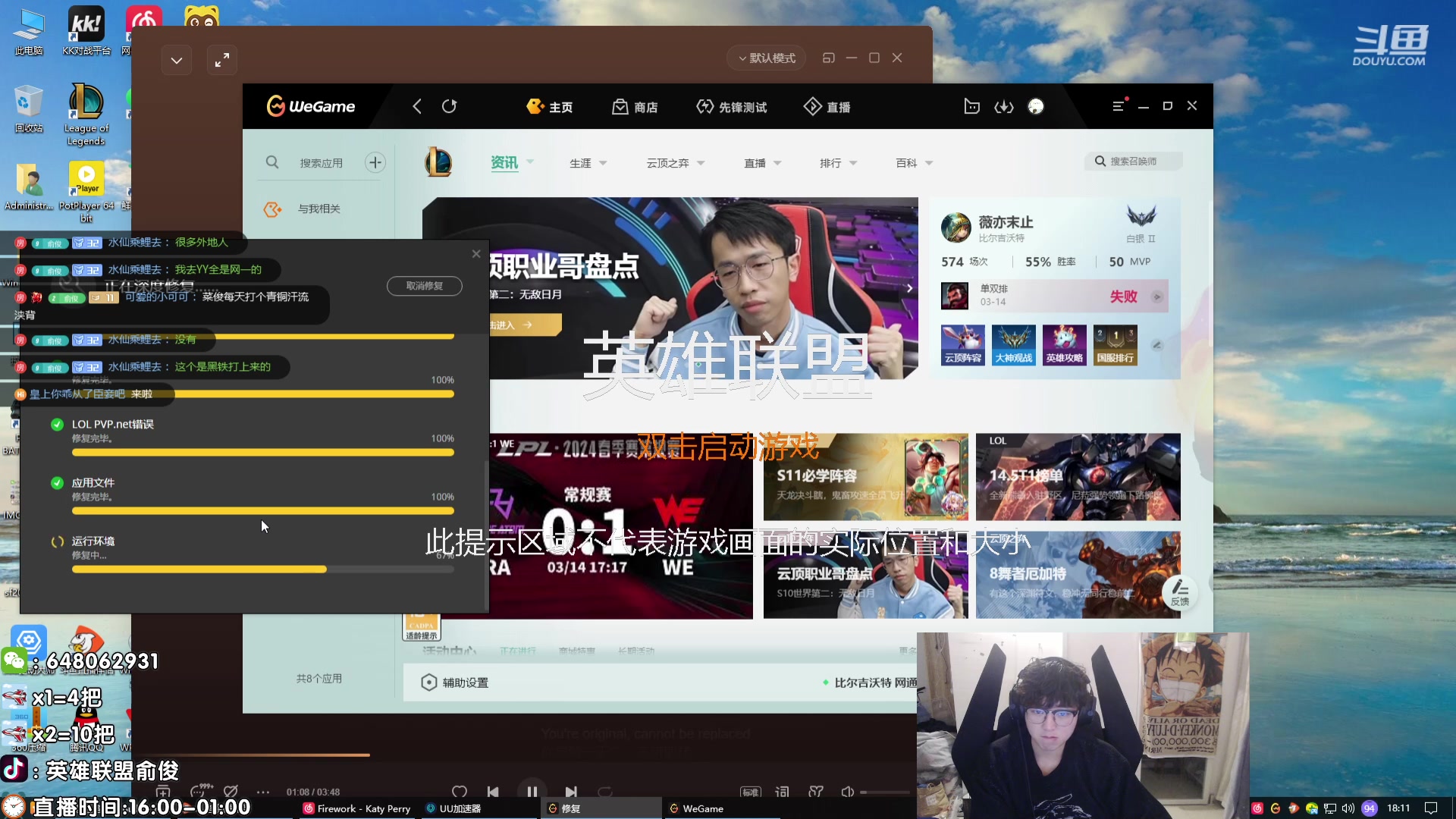Open the WeGame hamburger menu
The image size is (1456, 819).
[x=1119, y=106]
